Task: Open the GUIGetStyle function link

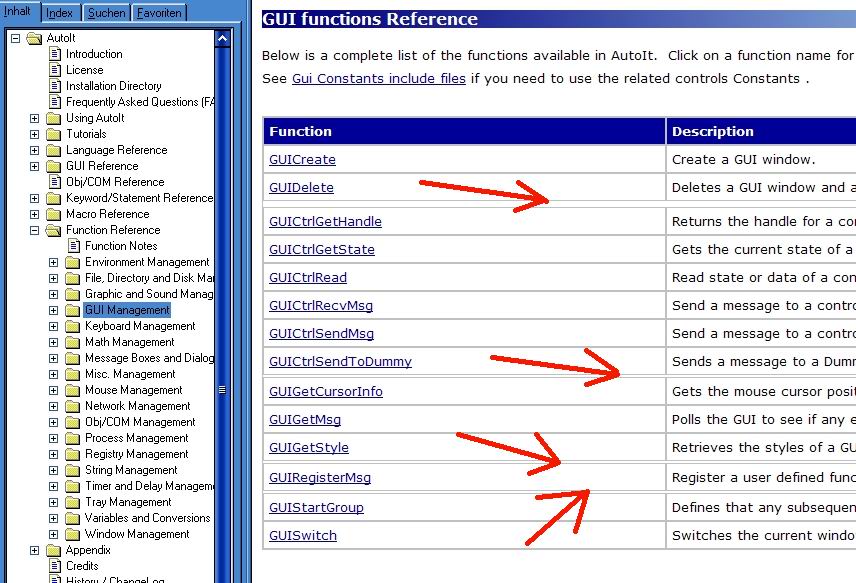Action: pos(309,447)
